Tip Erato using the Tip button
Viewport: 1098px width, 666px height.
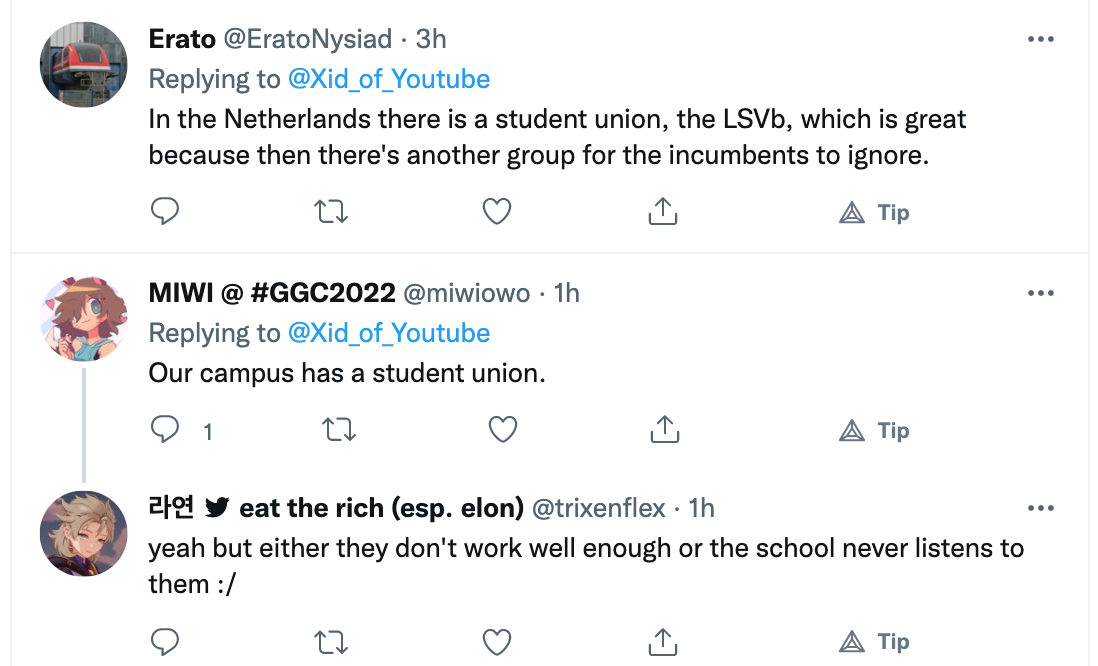pos(874,212)
